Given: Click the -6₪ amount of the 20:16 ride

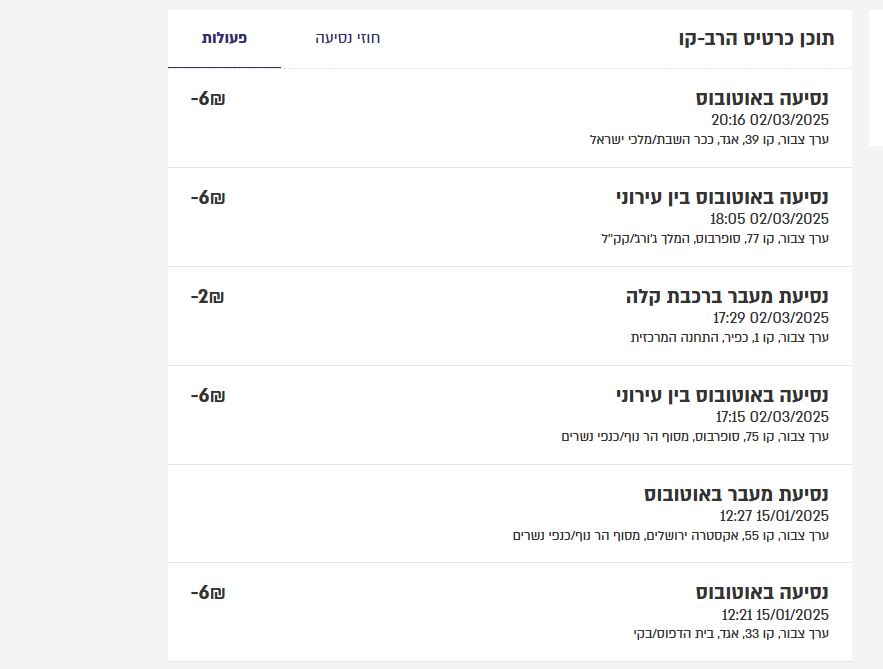Looking at the screenshot, I should click(208, 98).
